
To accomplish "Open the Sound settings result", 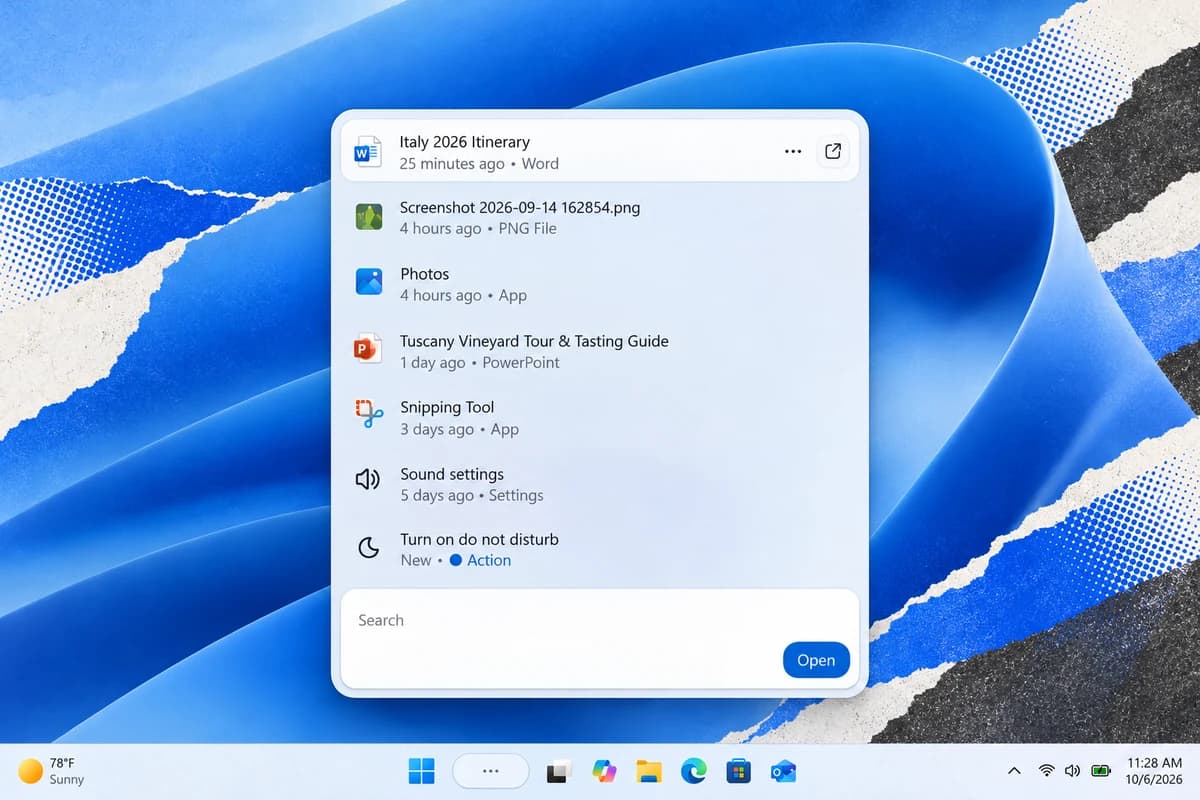I will click(600, 484).
